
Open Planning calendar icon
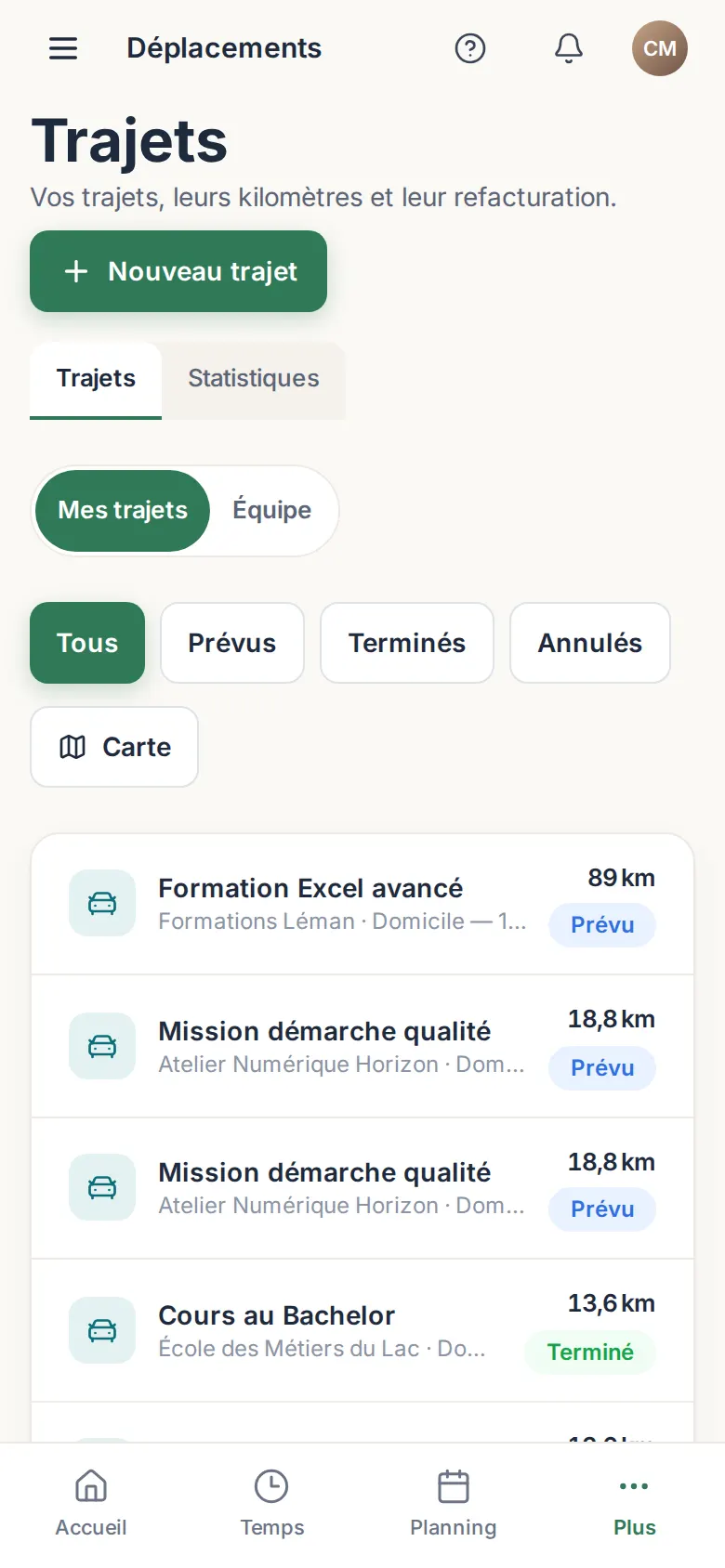tap(454, 1486)
